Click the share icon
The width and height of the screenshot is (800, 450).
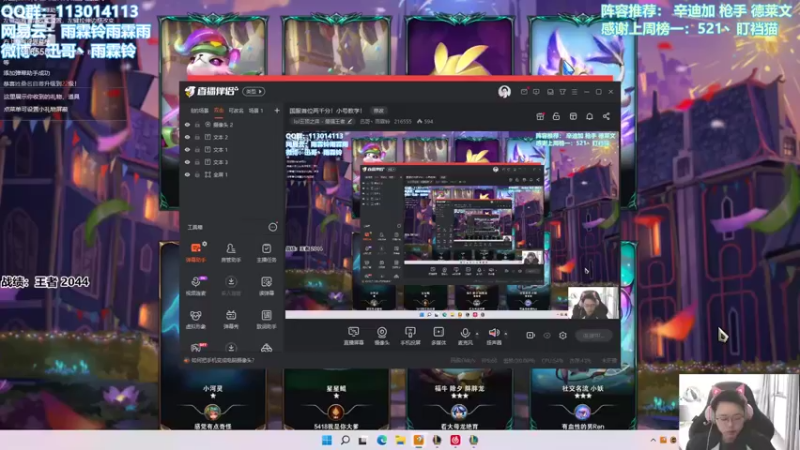point(606,116)
